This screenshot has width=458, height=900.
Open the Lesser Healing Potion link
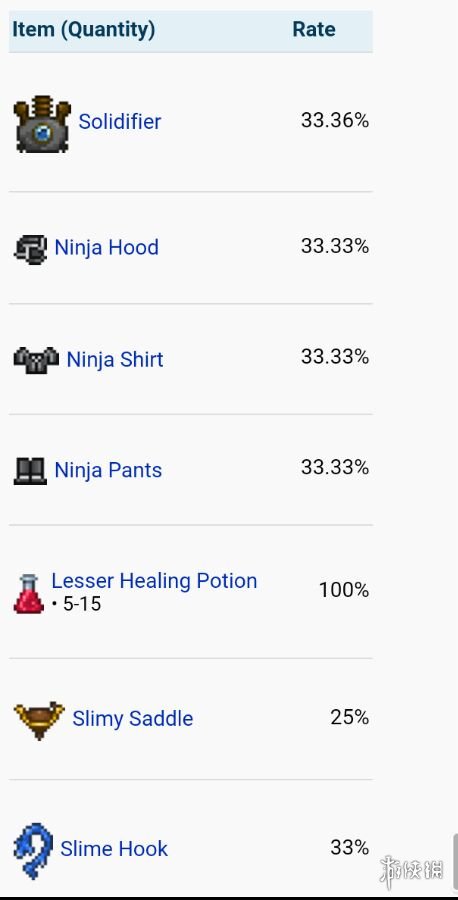(154, 581)
